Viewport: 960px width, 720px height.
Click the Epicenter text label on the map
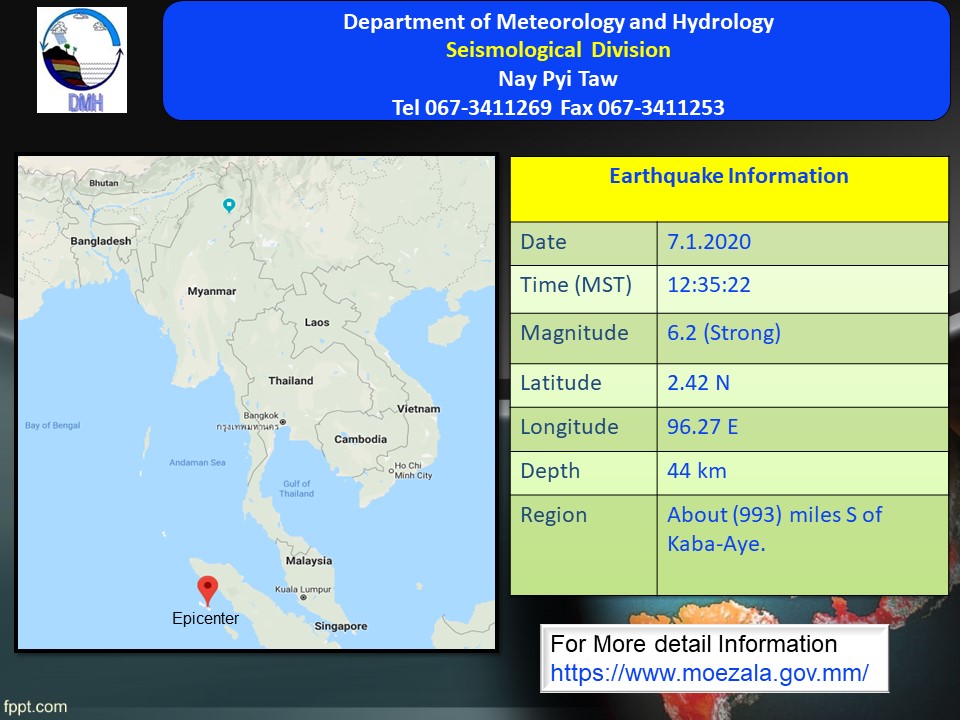205,619
